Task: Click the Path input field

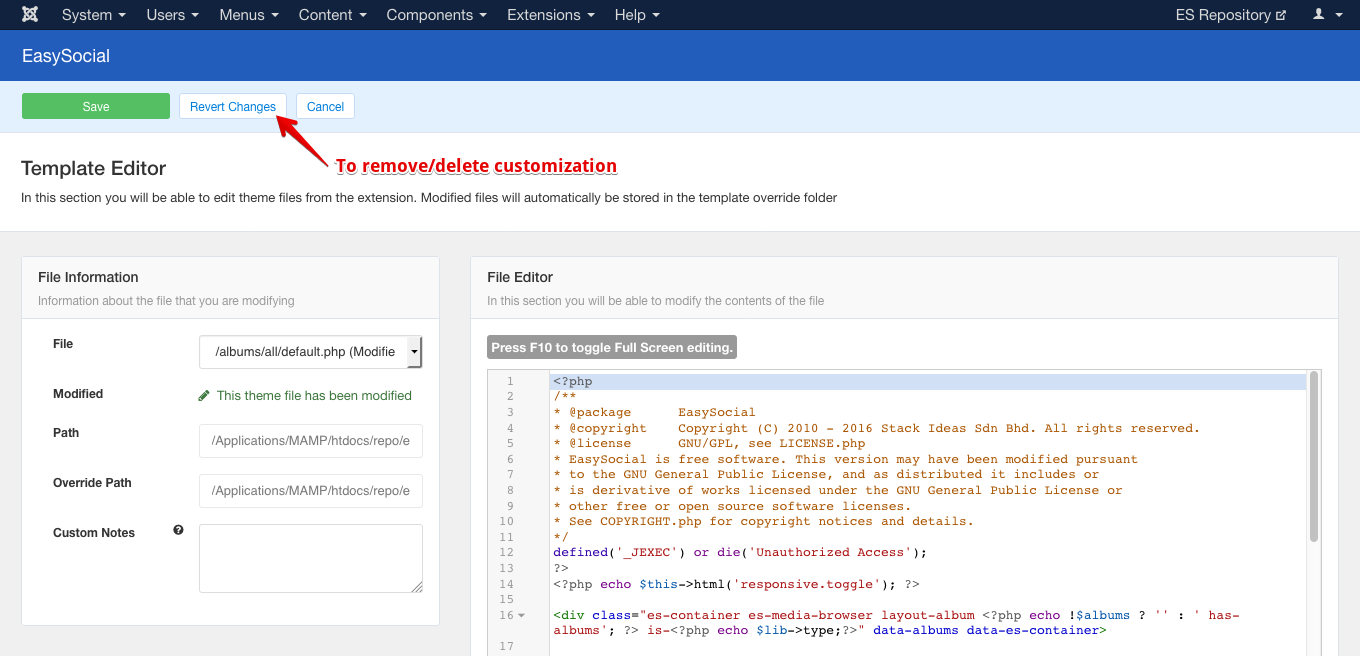Action: tap(311, 441)
